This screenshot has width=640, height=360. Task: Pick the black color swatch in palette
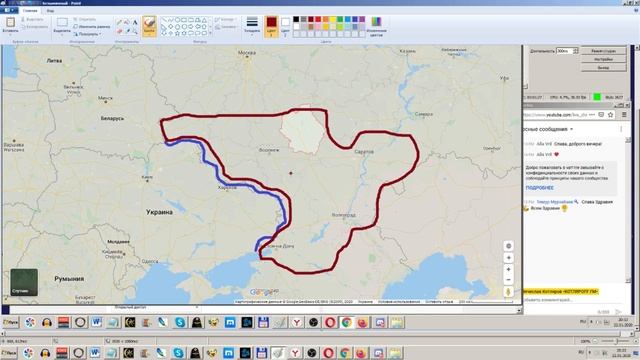pos(296,19)
